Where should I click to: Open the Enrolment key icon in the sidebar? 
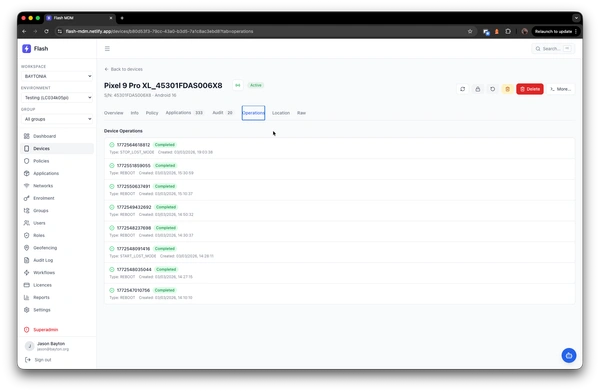click(26, 198)
